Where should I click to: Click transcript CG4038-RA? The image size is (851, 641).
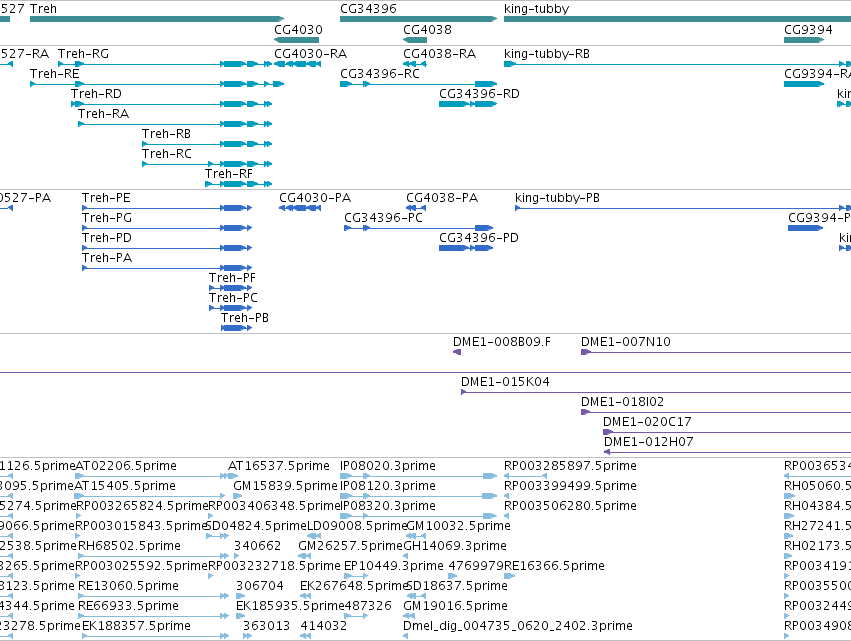click(x=415, y=64)
